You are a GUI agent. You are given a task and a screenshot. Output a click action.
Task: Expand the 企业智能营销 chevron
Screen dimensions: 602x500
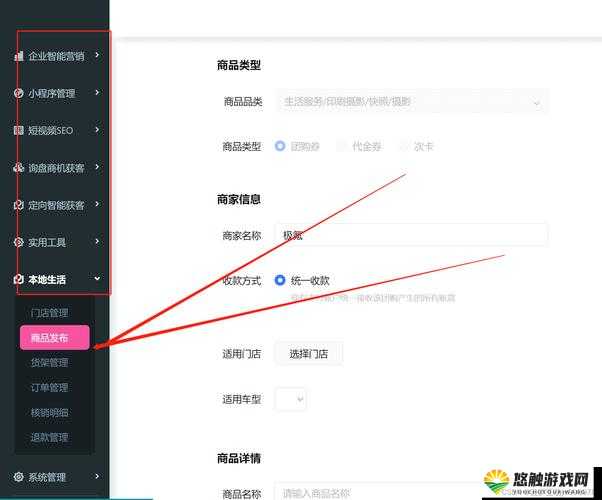(97, 55)
